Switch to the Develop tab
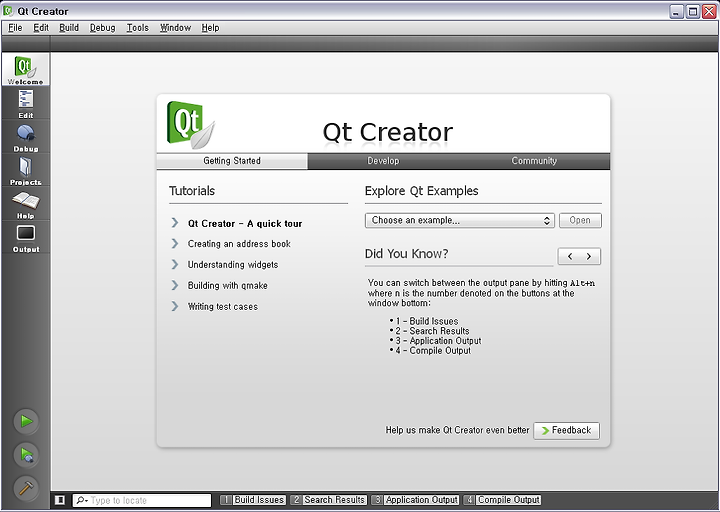Viewport: 720px width, 512px height. (x=383, y=161)
